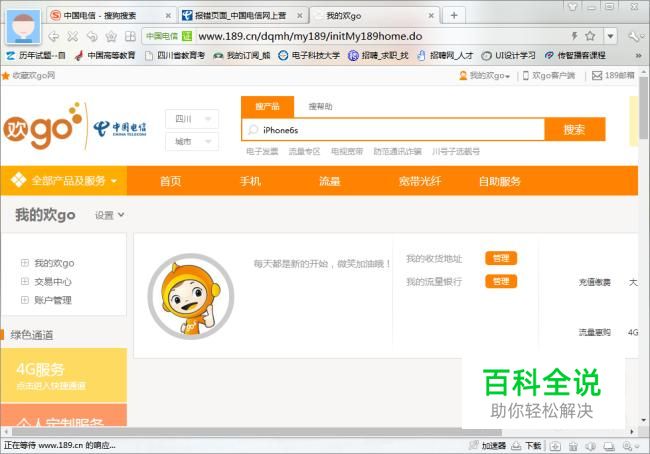Select the 搜产品 search tab

267,107
